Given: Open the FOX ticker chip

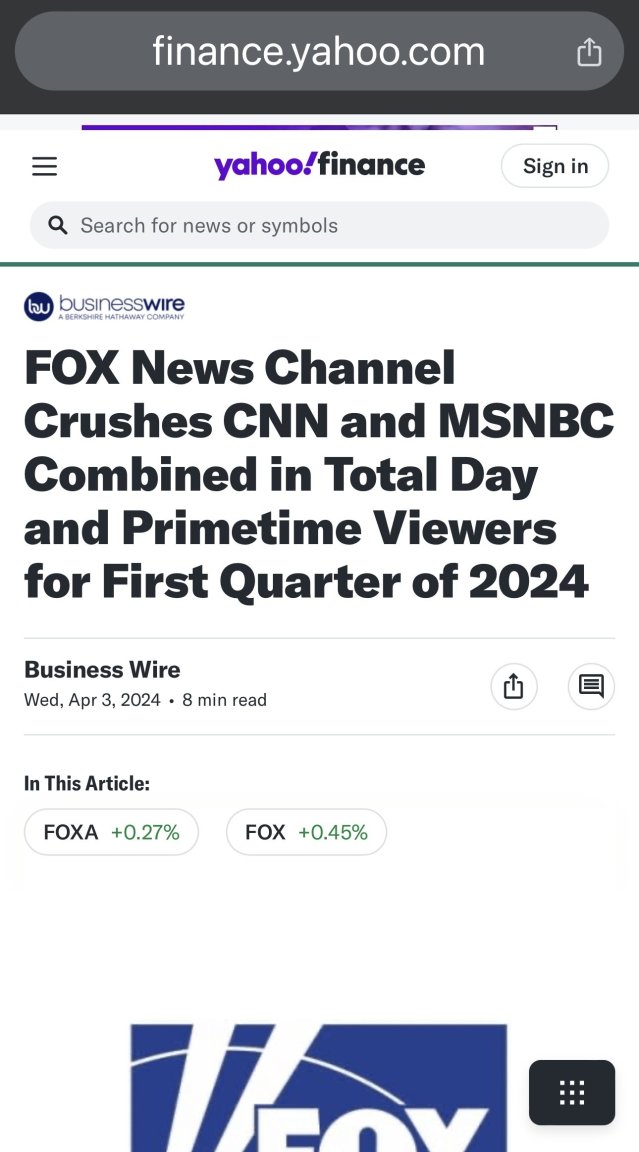Looking at the screenshot, I should pyautogui.click(x=306, y=832).
